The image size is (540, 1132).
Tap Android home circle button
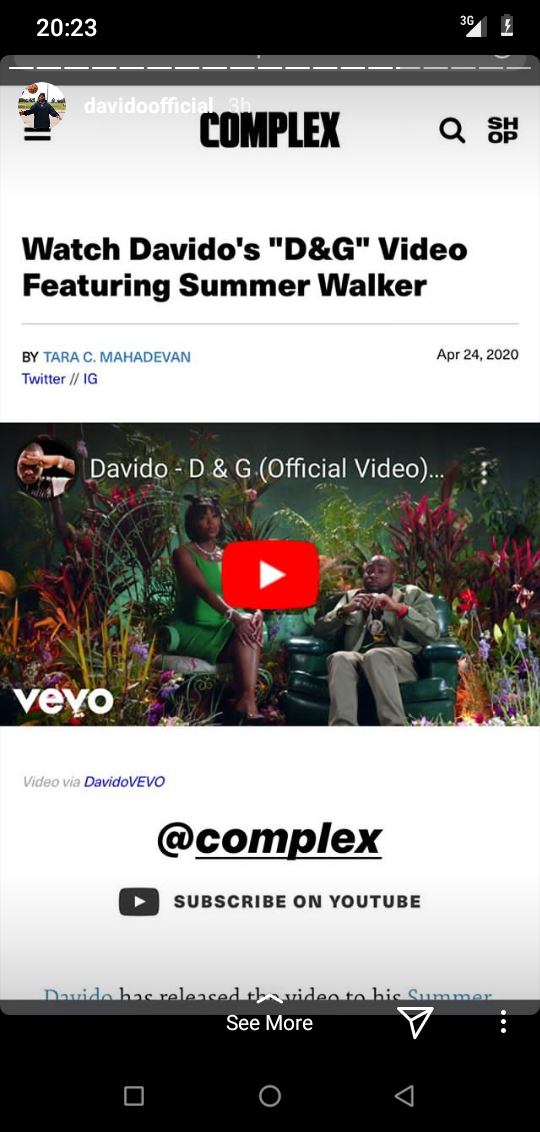(269, 1096)
